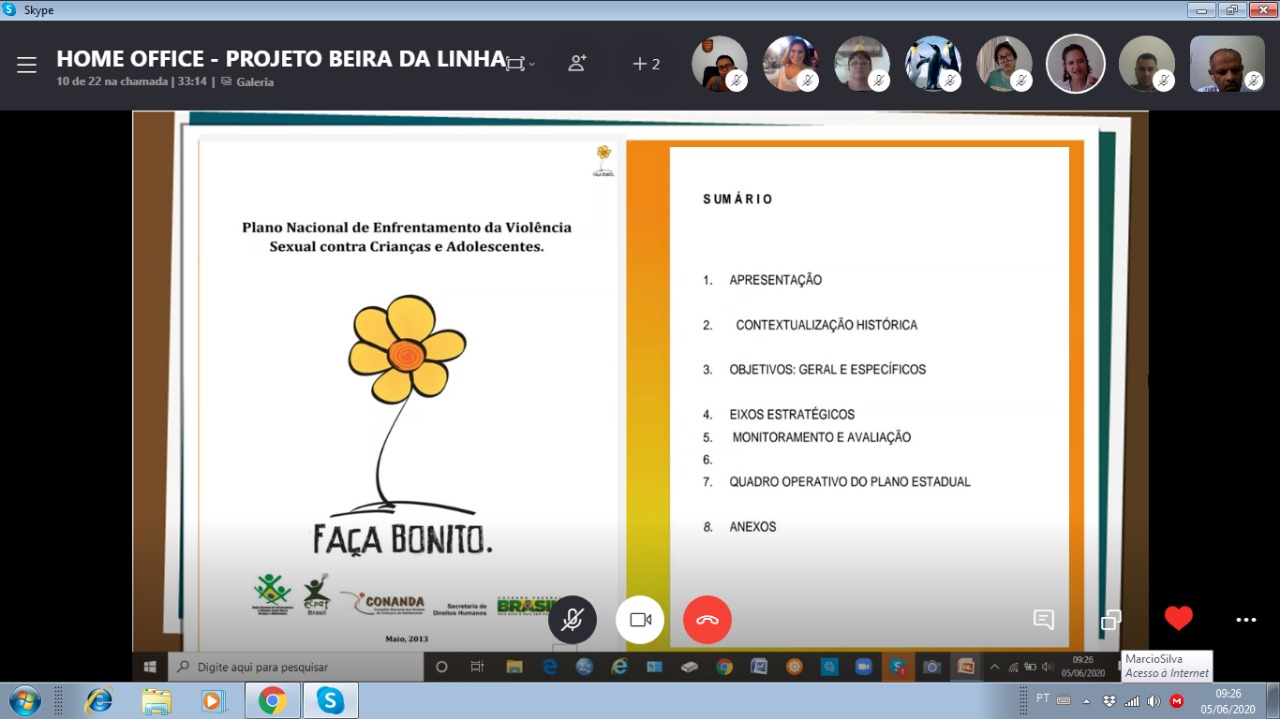
Task: Click the PT language indicator in tray
Action: click(1043, 699)
